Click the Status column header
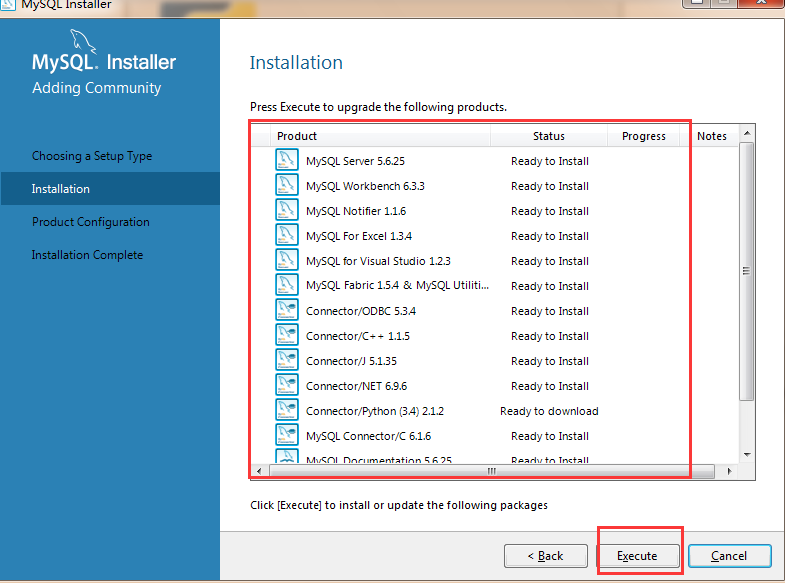Viewport: 785px width, 583px height. click(x=549, y=136)
